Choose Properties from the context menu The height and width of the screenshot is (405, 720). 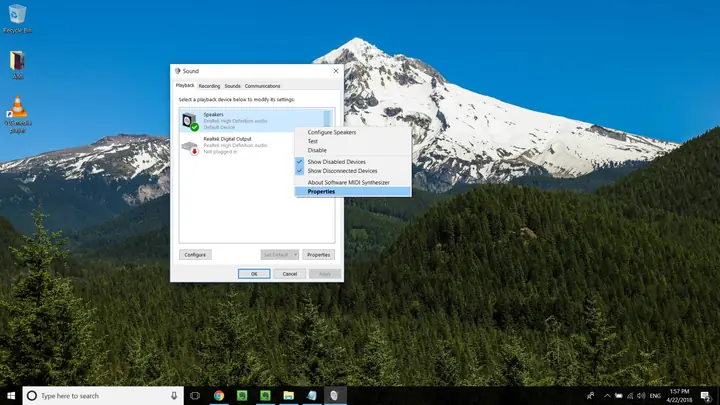click(x=321, y=191)
